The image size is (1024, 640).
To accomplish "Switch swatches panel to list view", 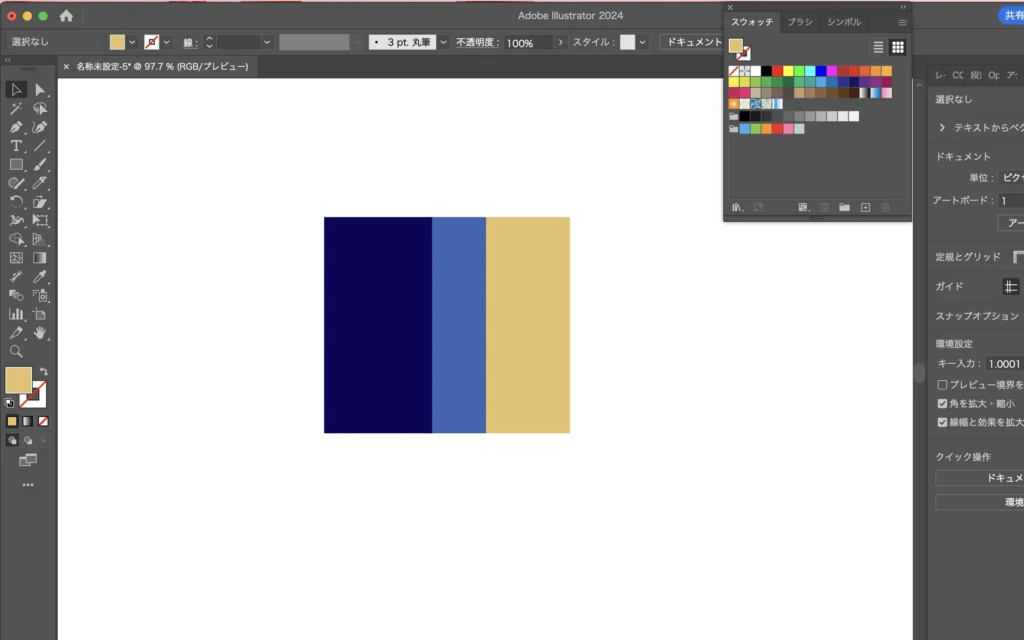I will click(878, 47).
